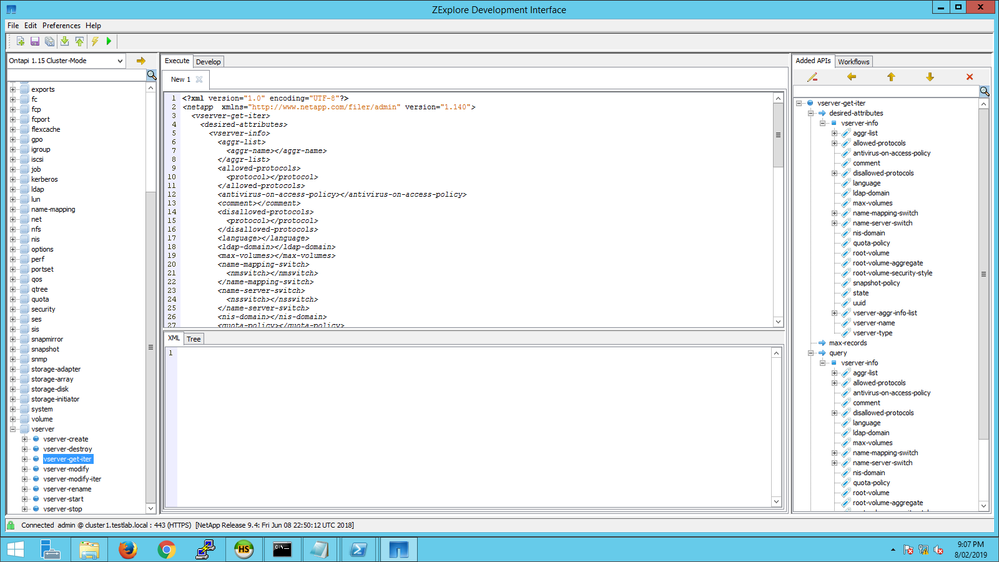
Task: Click the search field in Added APIs panel
Action: [885, 91]
